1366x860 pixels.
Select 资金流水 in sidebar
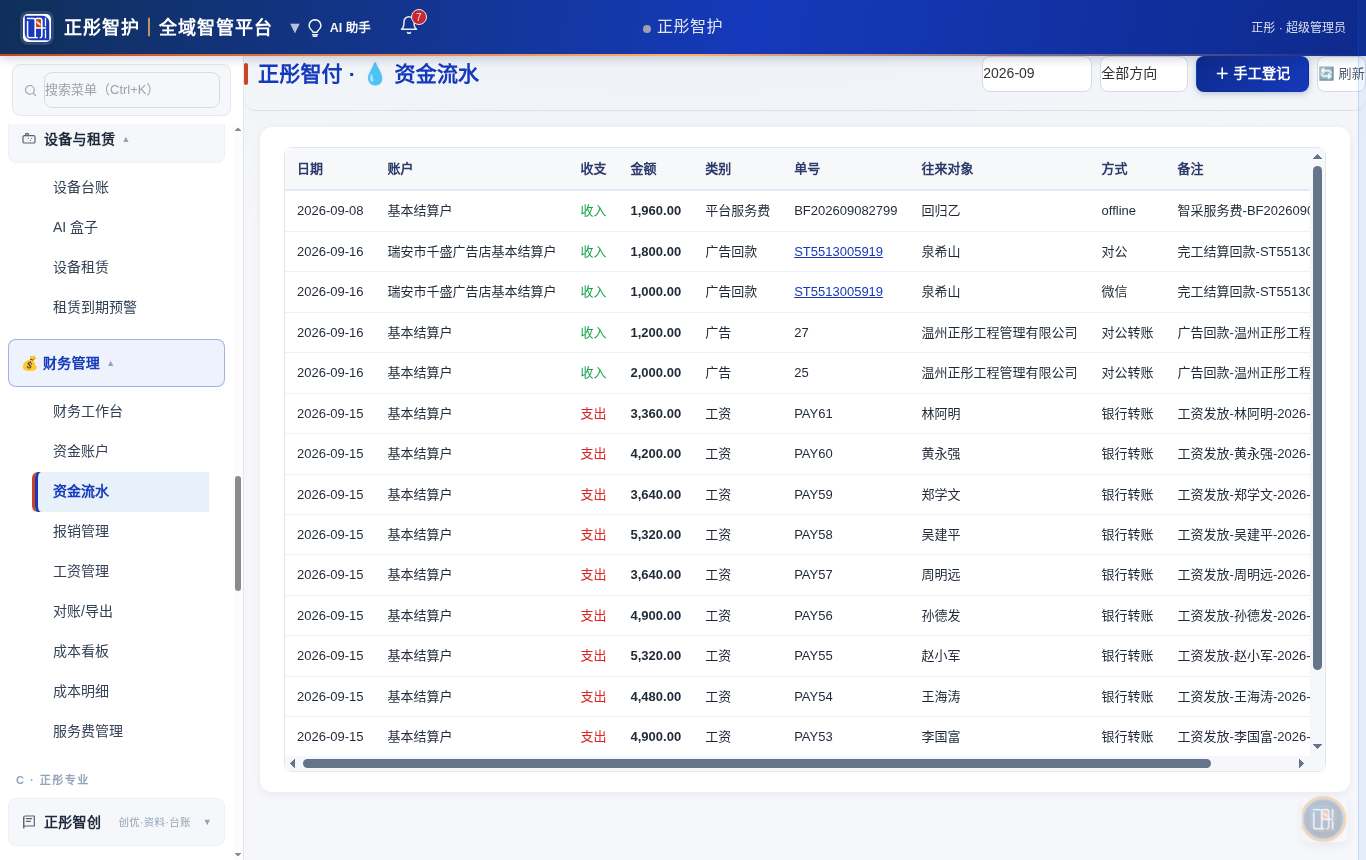(121, 491)
